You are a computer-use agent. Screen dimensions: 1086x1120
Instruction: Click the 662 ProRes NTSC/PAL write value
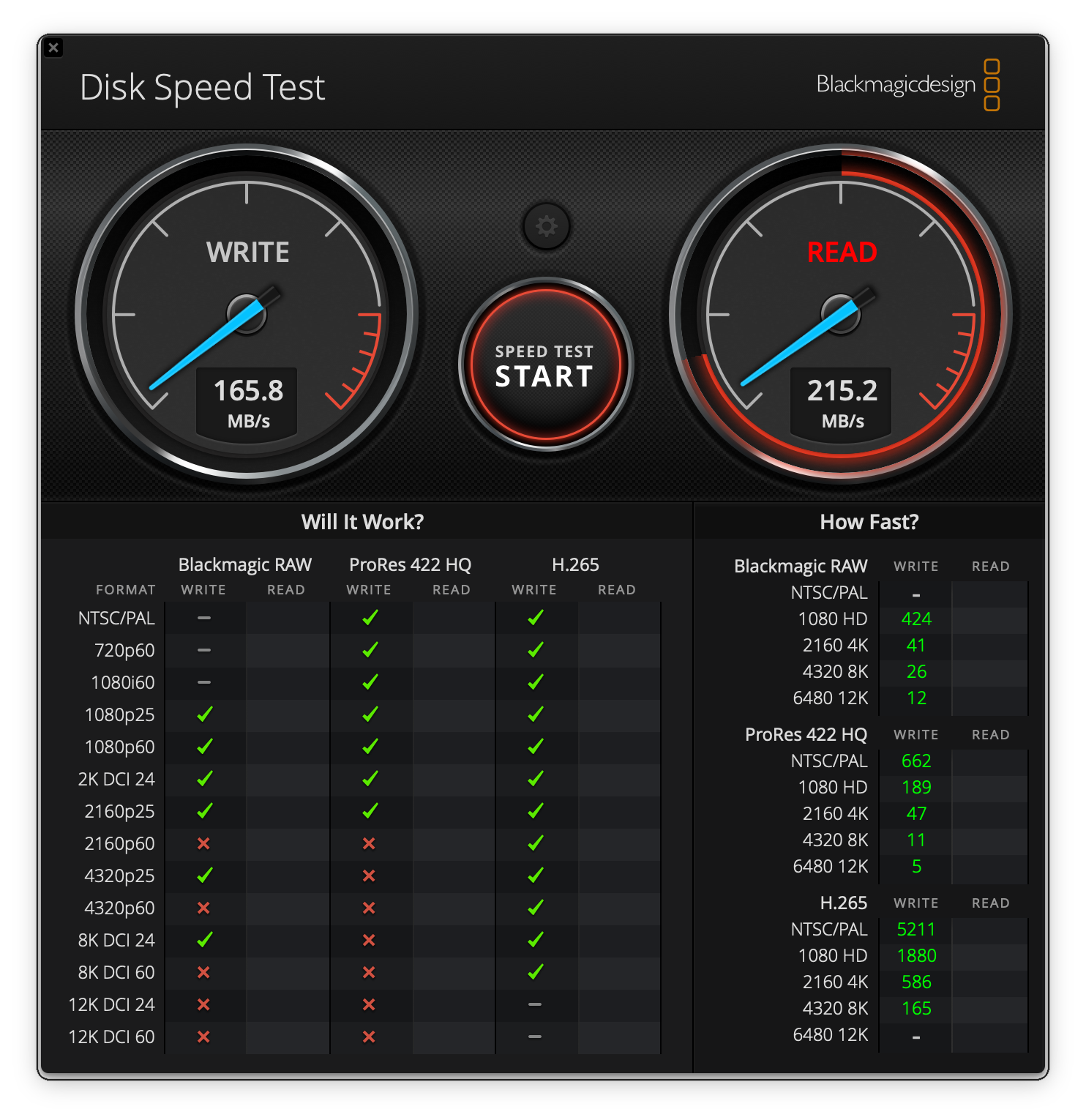[x=915, y=761]
